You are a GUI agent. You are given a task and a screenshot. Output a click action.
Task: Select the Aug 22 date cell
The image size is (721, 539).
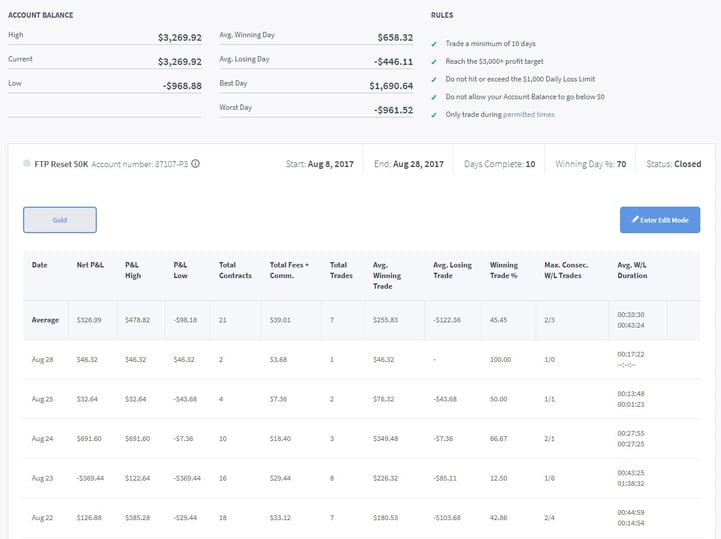42,518
